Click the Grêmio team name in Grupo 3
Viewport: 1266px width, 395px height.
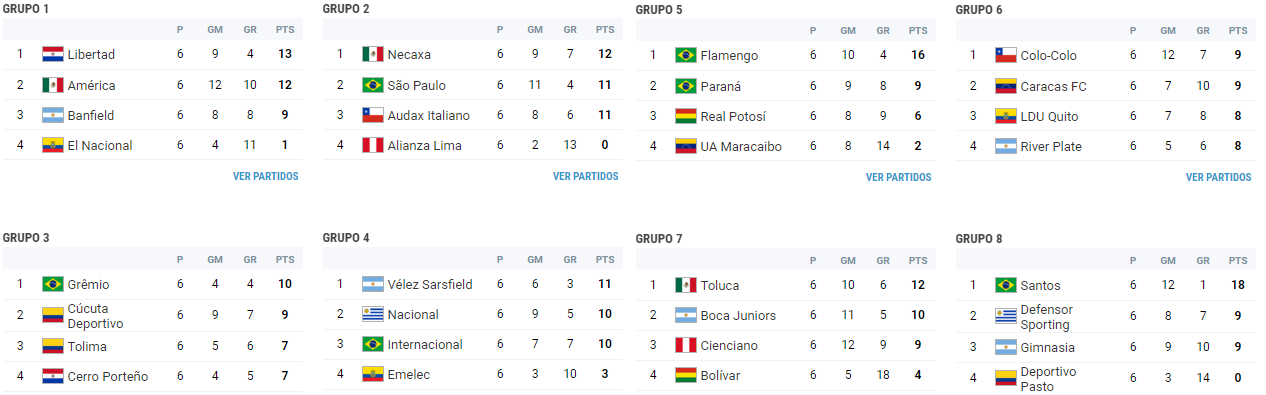tap(89, 284)
